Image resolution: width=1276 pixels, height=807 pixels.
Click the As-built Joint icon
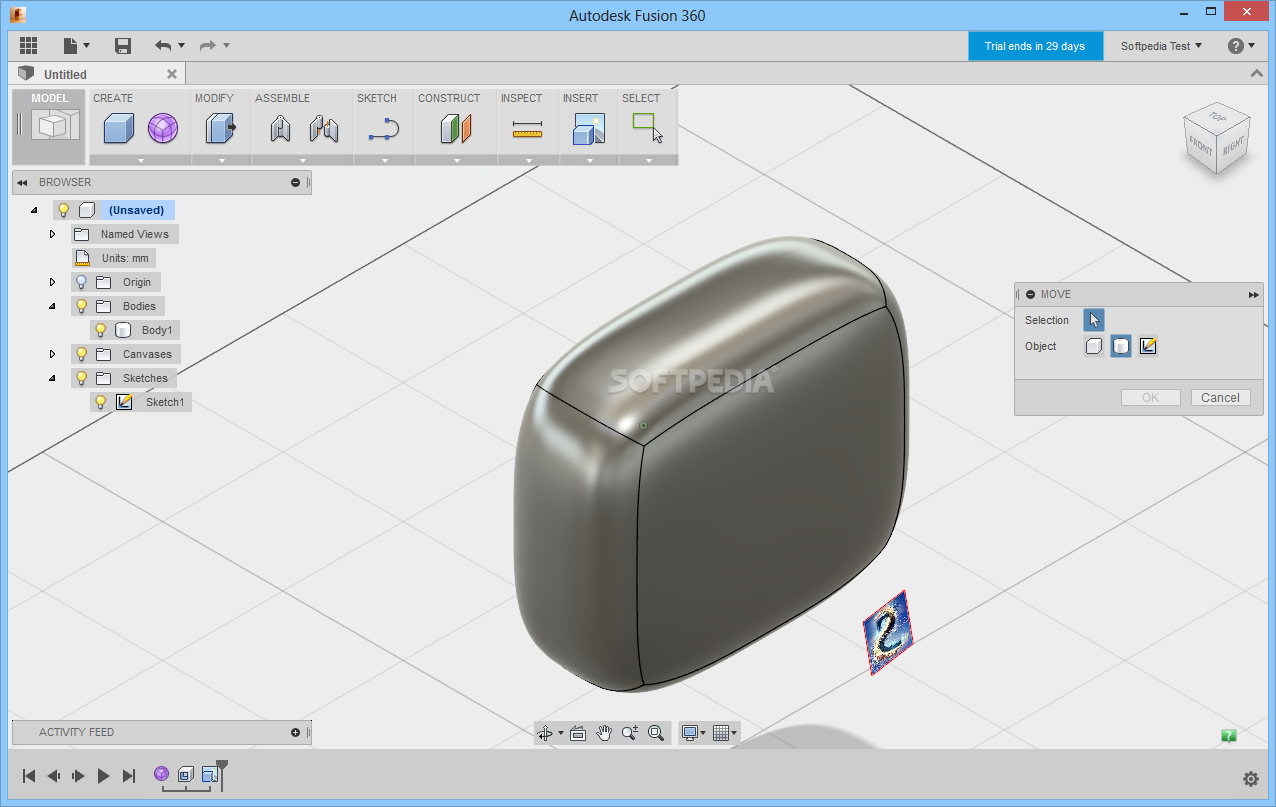[x=323, y=128]
